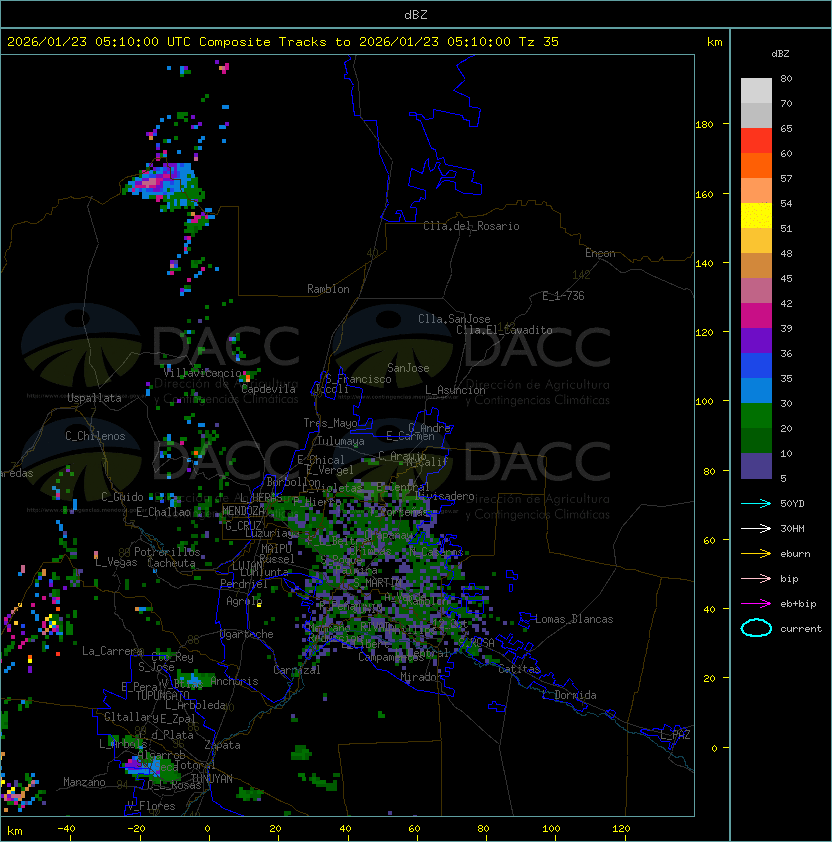Click the 'Zapata' map label
This screenshot has width=832, height=842.
pyautogui.click(x=222, y=745)
